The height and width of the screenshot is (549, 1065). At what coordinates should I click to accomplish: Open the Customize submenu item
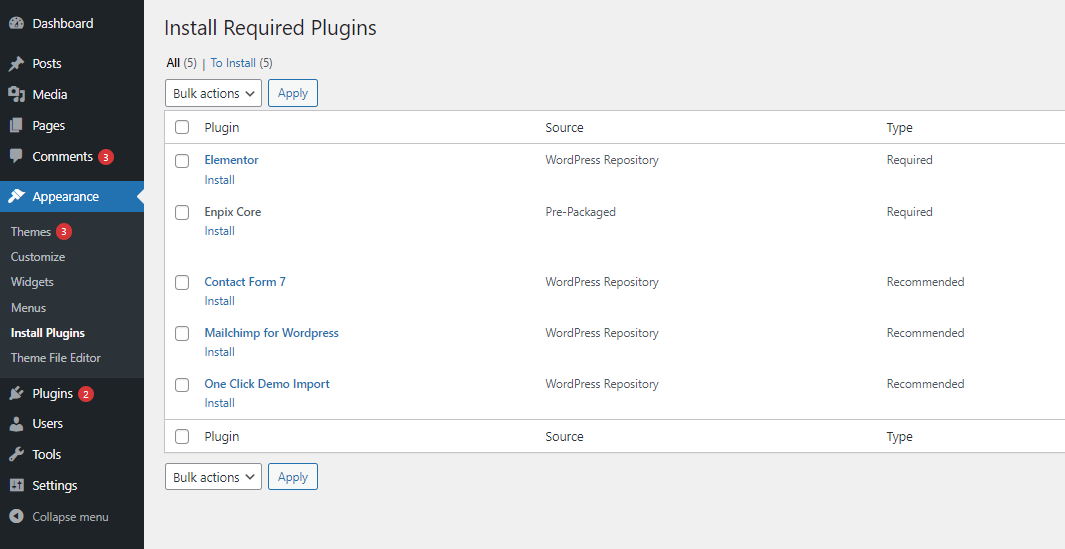point(38,257)
